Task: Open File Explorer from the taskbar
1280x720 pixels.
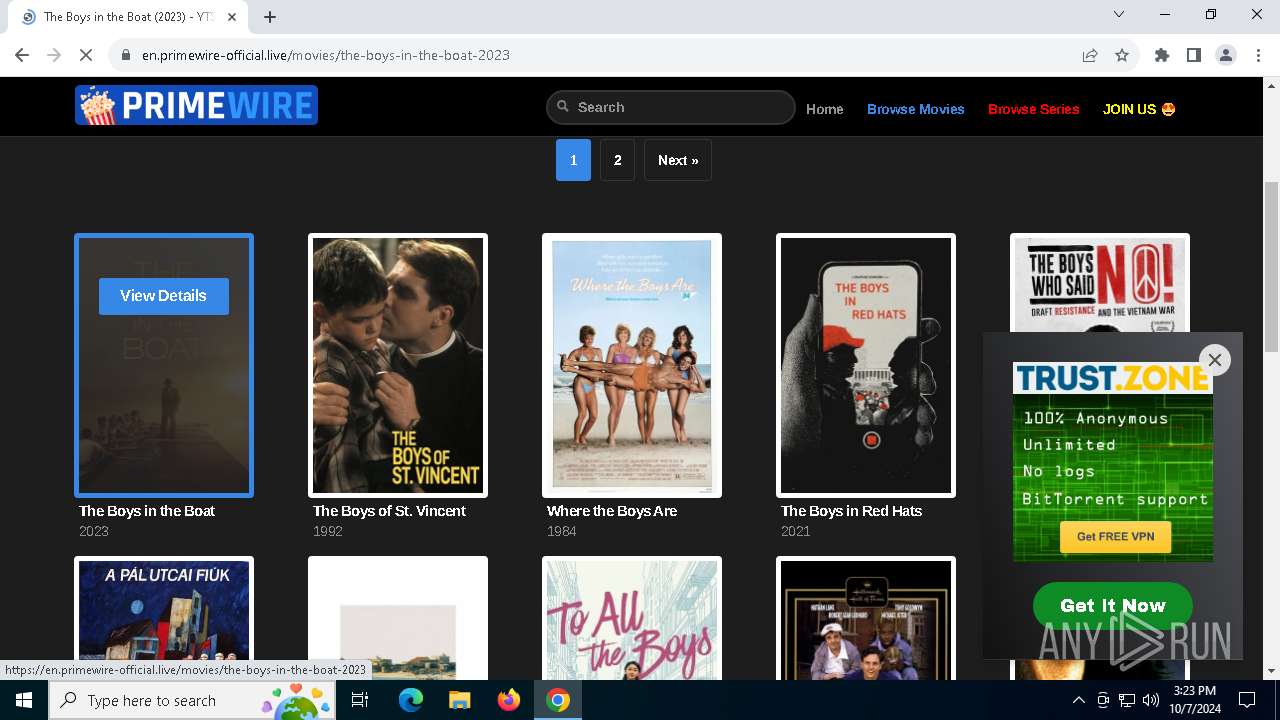Action: pos(460,700)
